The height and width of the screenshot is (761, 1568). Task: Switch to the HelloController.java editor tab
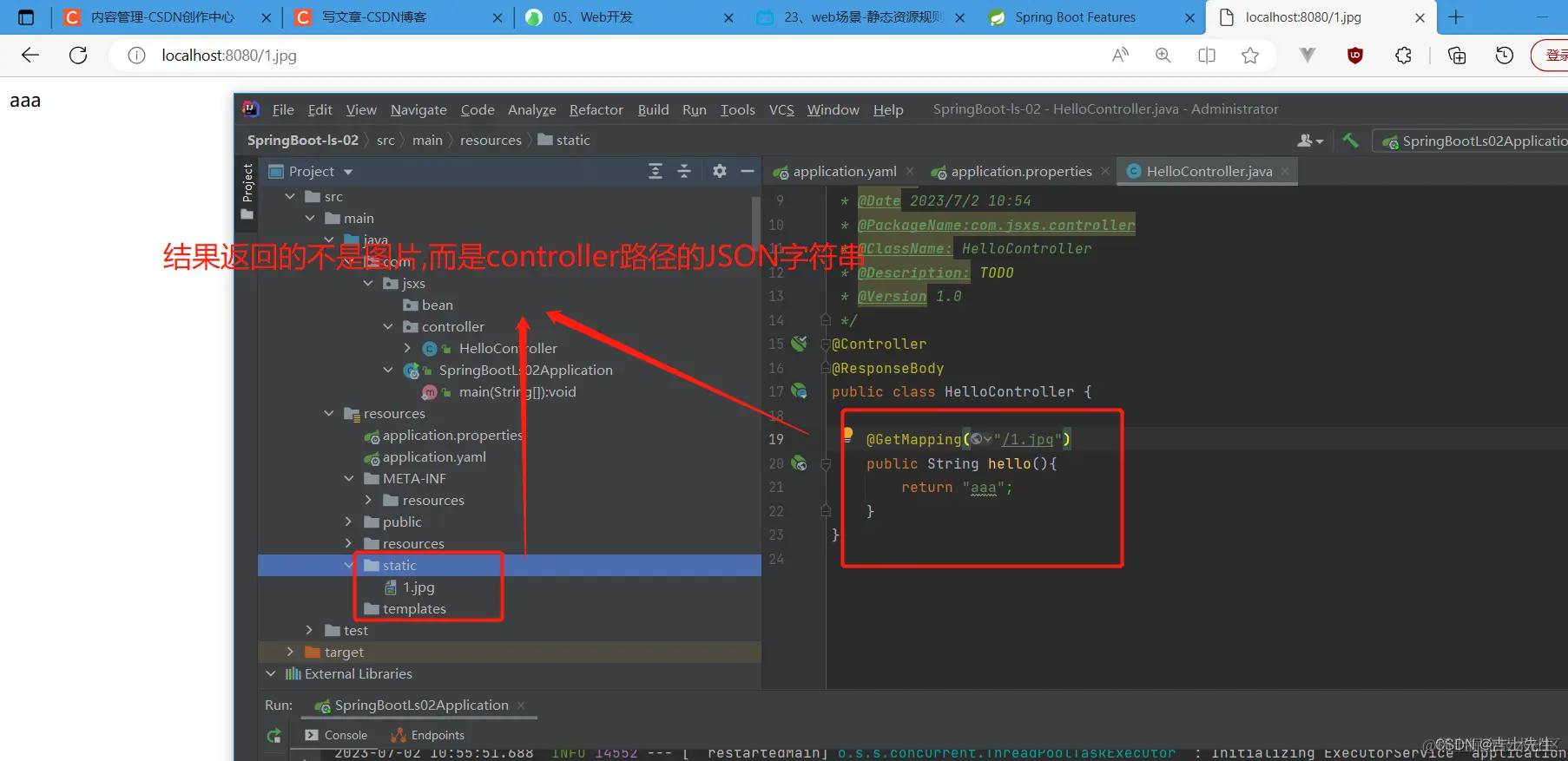click(1209, 171)
